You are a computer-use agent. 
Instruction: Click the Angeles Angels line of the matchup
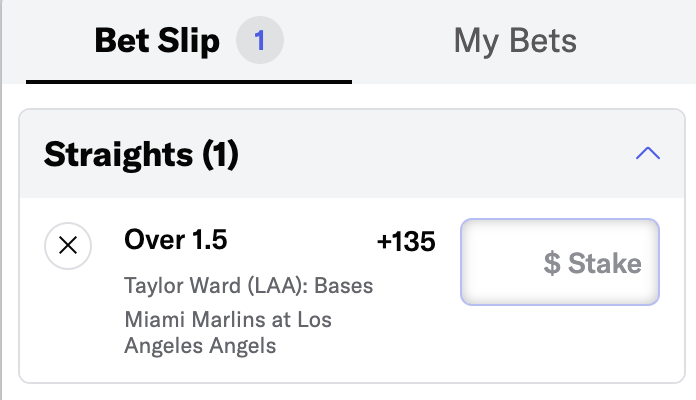pos(200,345)
